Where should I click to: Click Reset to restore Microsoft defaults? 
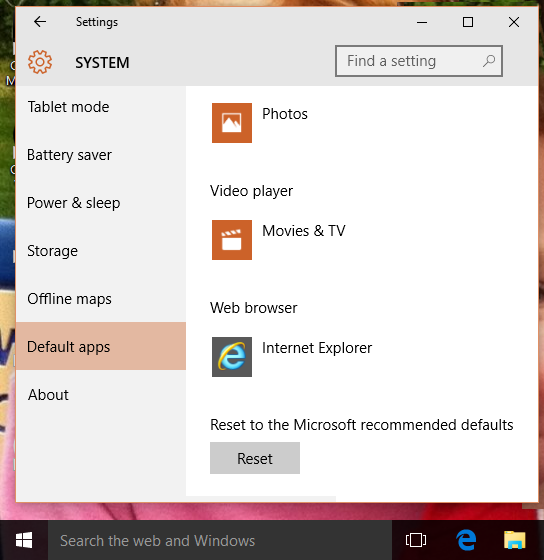pos(255,458)
